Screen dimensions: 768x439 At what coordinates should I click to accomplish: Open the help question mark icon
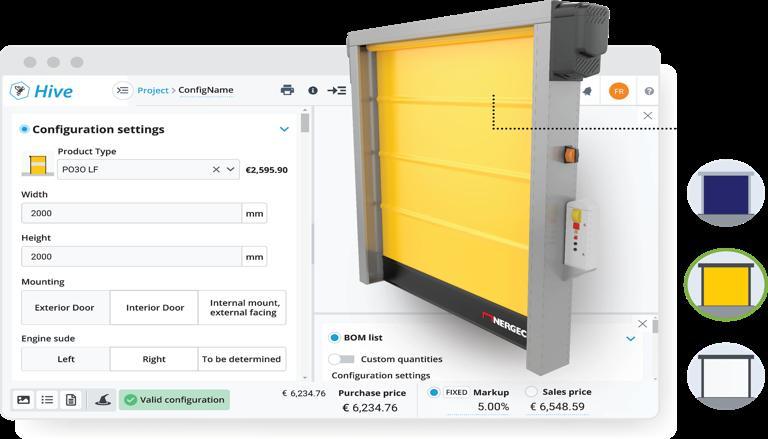coord(649,91)
